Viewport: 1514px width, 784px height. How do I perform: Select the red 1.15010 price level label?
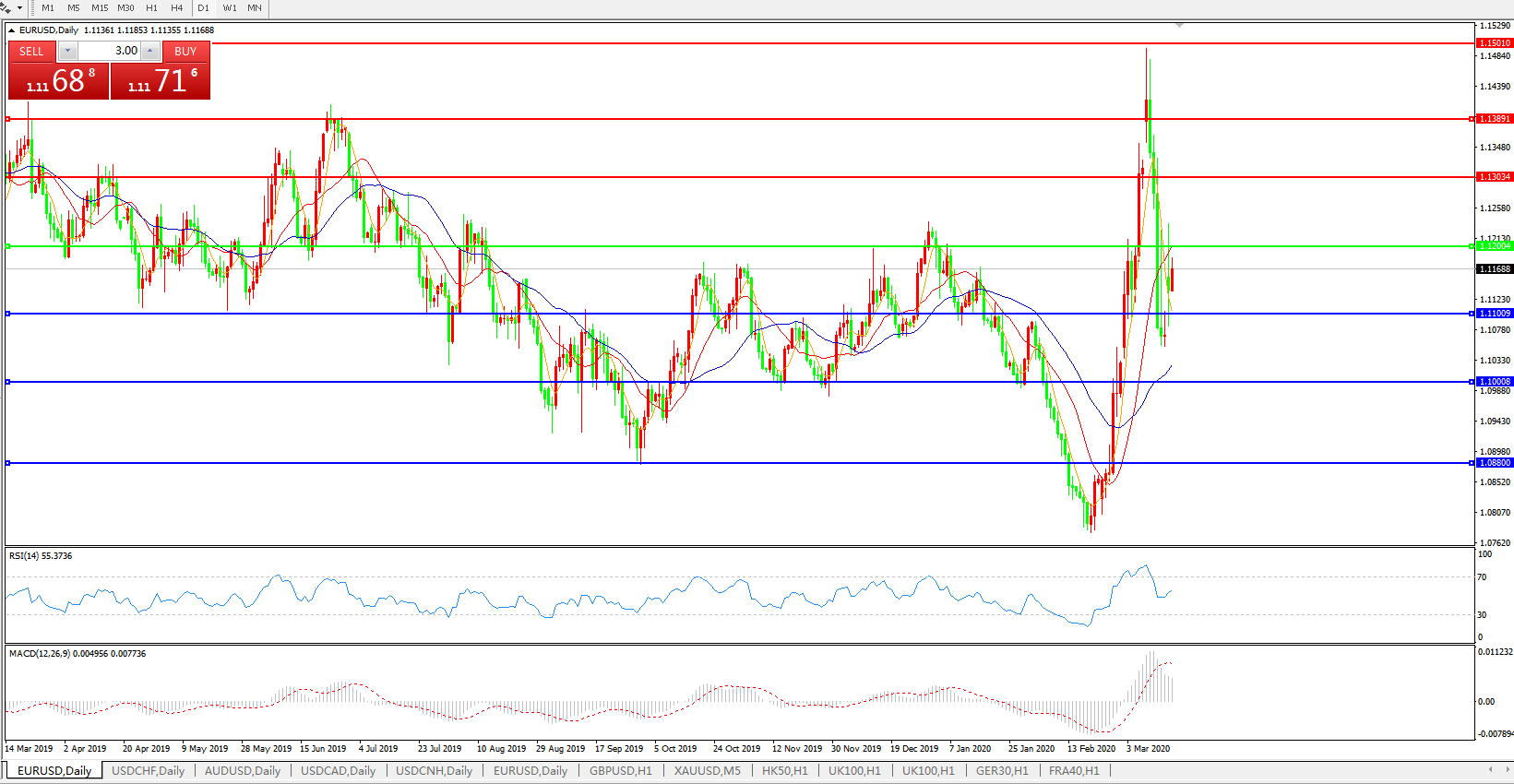[1495, 43]
